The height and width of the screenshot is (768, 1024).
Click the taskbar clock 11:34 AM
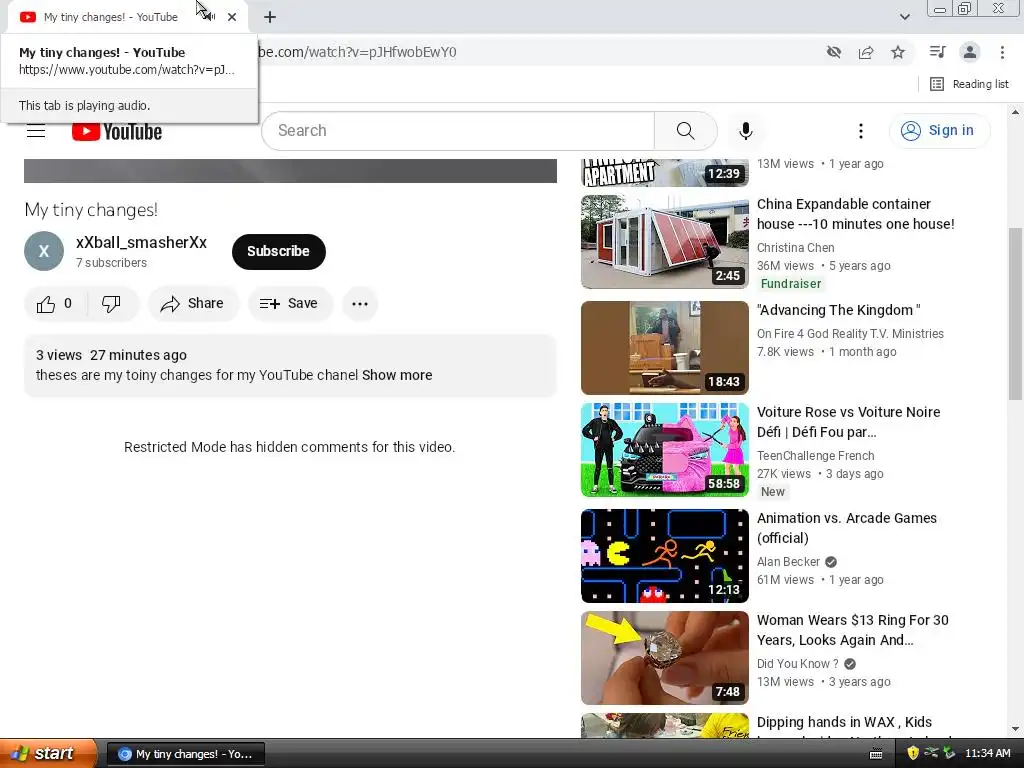[x=987, y=754]
